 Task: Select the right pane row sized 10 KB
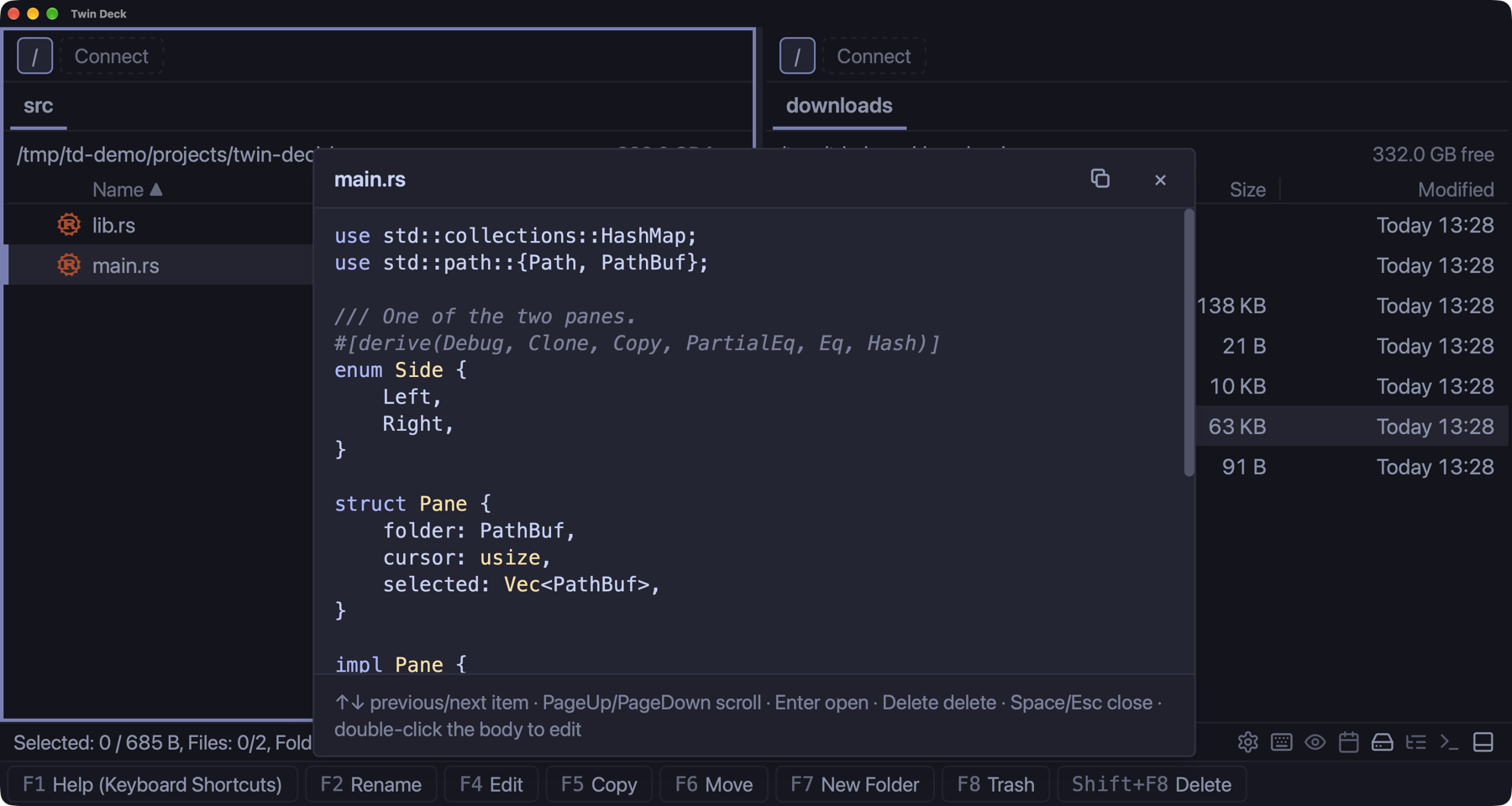click(x=1352, y=386)
